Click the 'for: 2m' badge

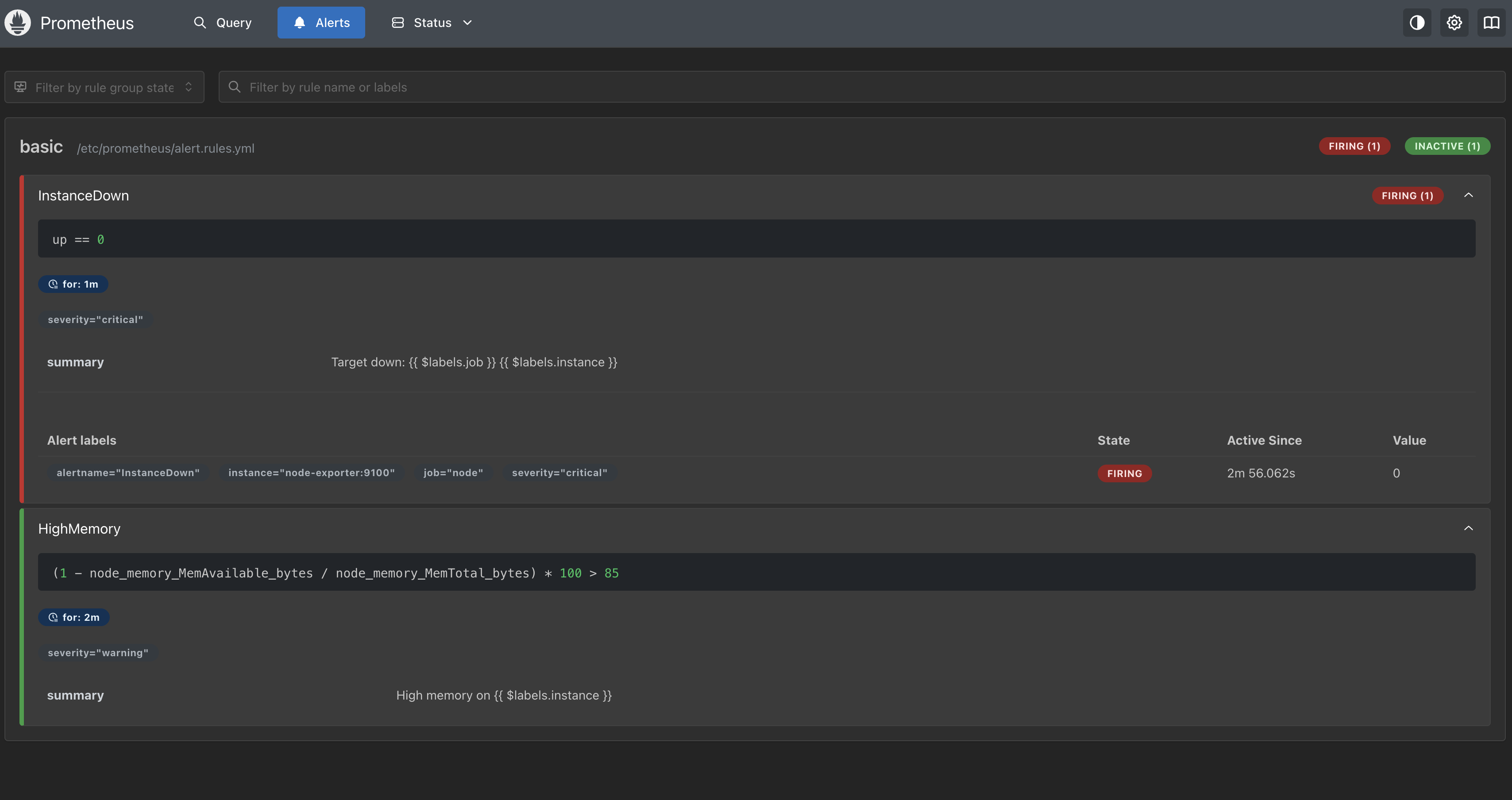point(74,617)
